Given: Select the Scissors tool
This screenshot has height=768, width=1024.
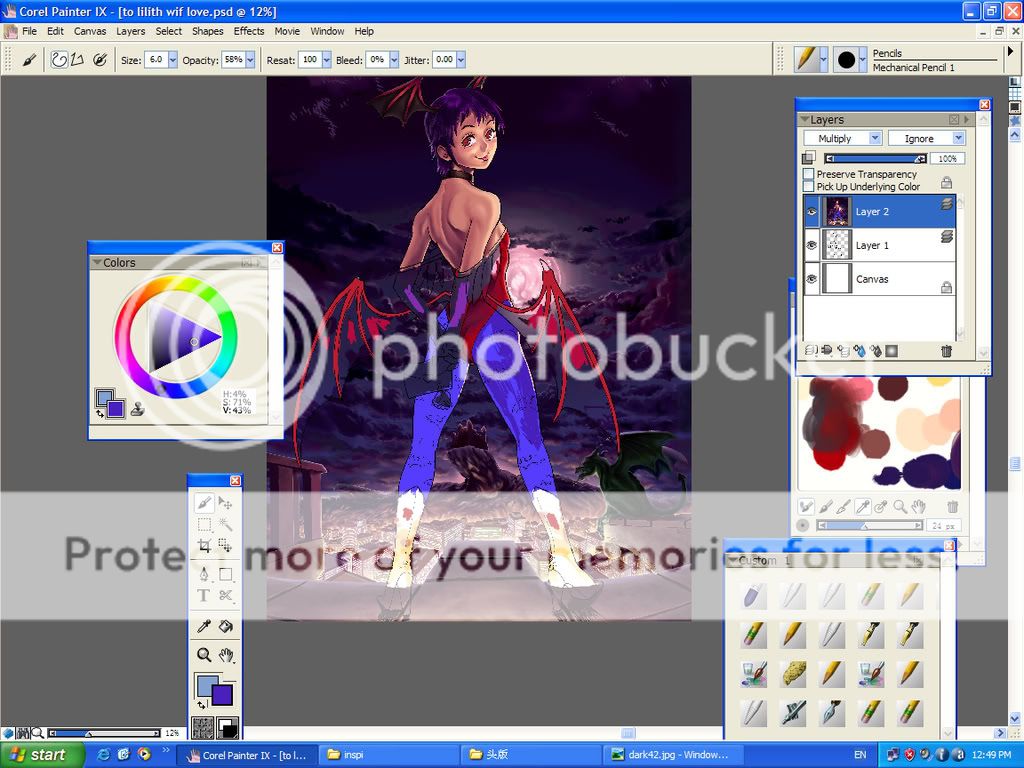Looking at the screenshot, I should coord(225,595).
